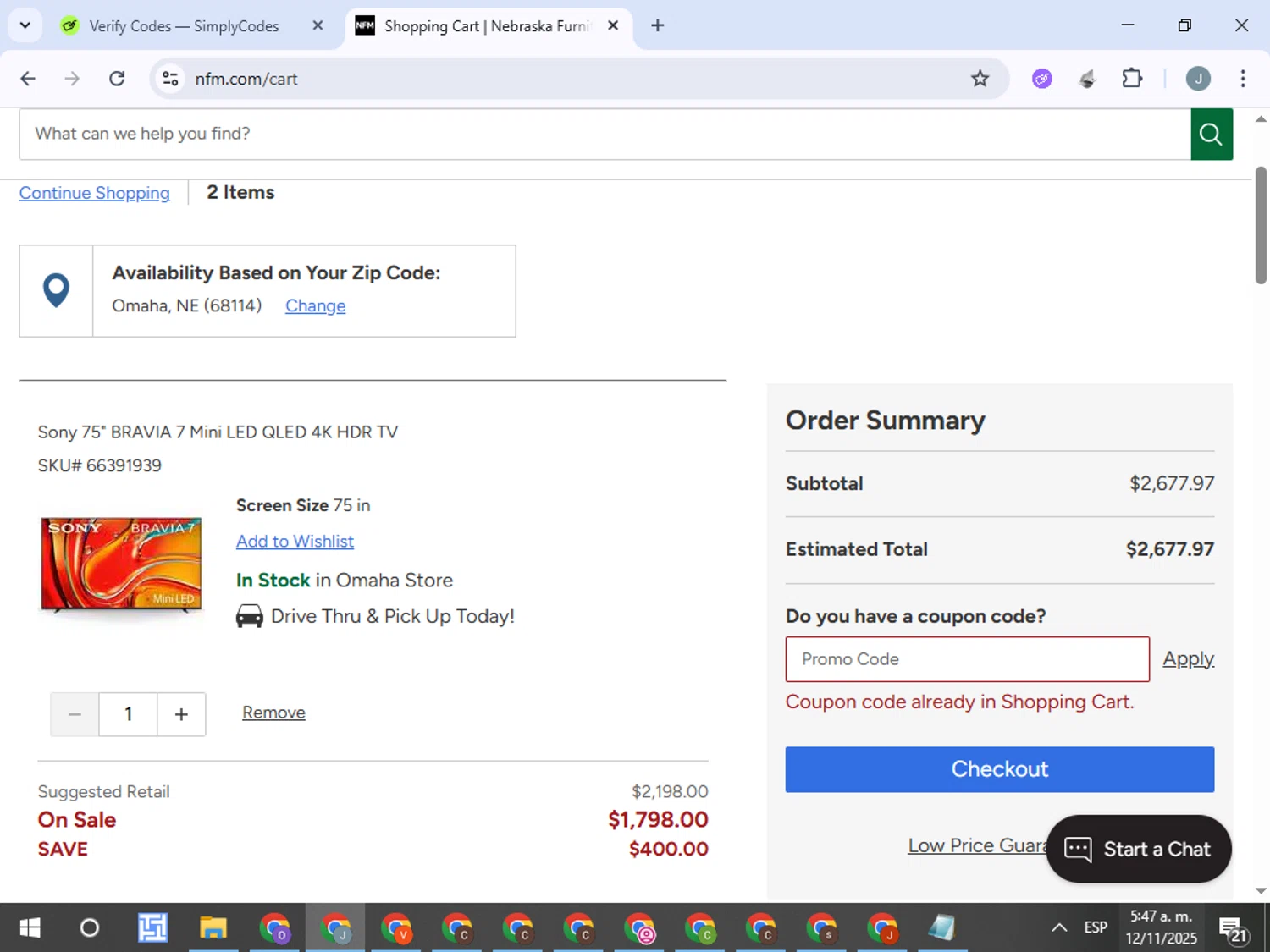Open Chrome with S profile badge in taskbar
The image size is (1270, 952).
click(823, 928)
